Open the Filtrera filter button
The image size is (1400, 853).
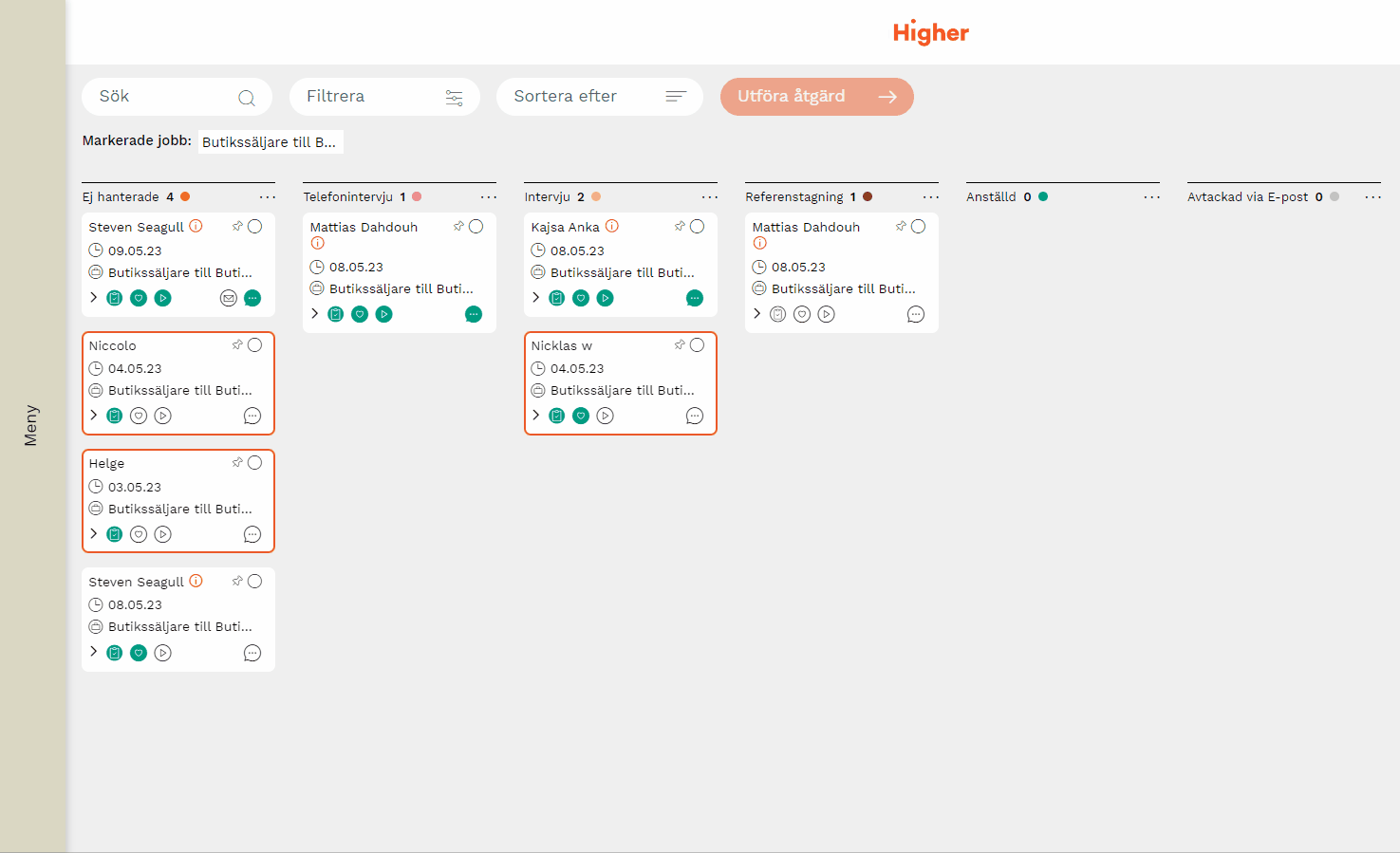(x=384, y=97)
